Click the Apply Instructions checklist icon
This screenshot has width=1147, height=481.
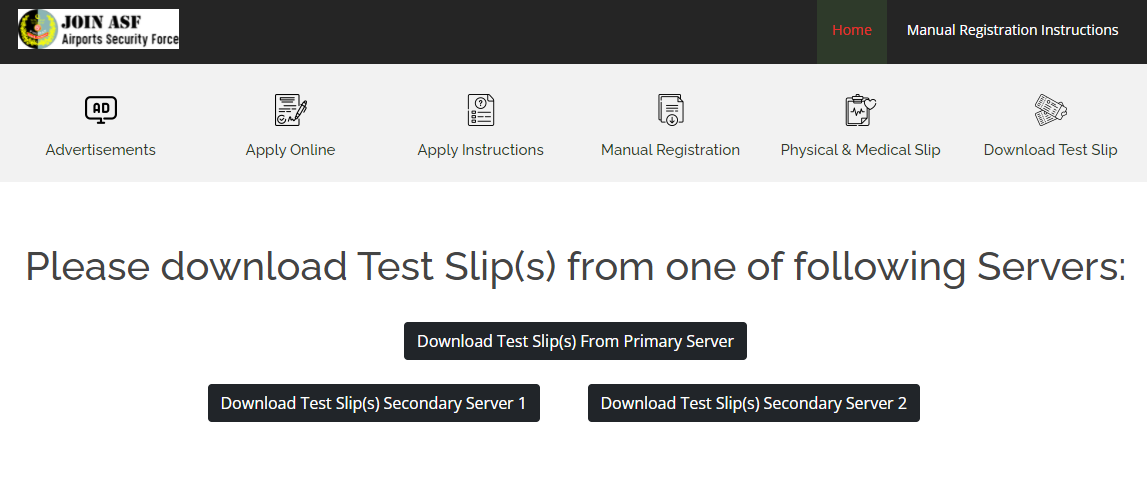481,109
